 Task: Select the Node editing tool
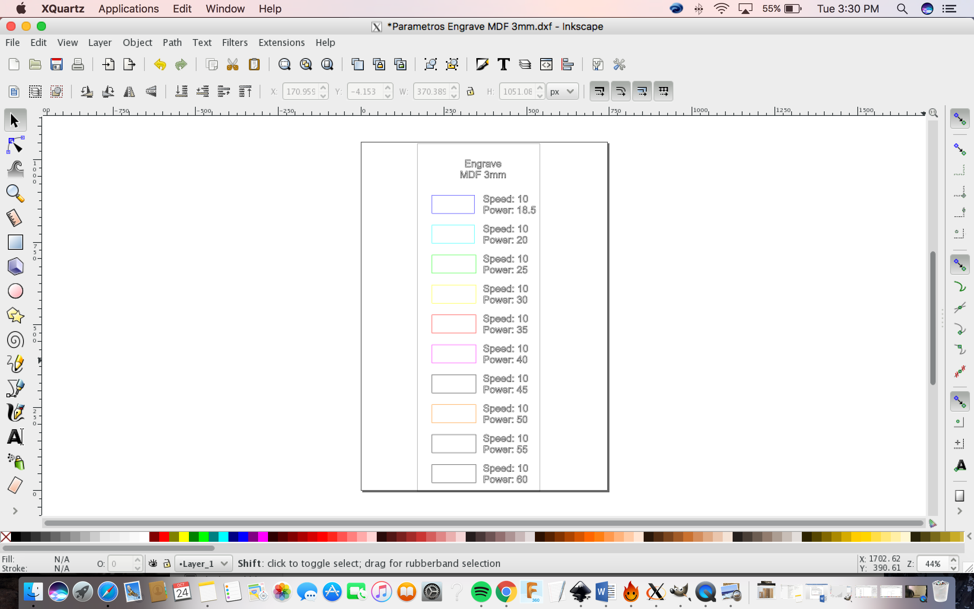tap(16, 145)
